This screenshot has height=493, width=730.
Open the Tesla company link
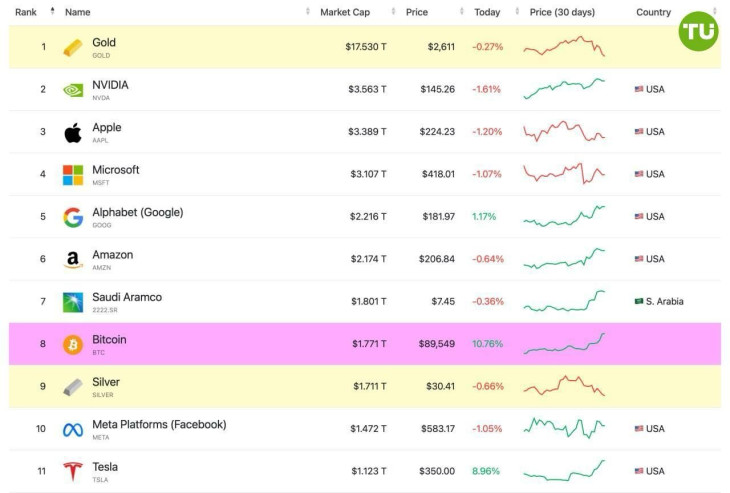105,467
